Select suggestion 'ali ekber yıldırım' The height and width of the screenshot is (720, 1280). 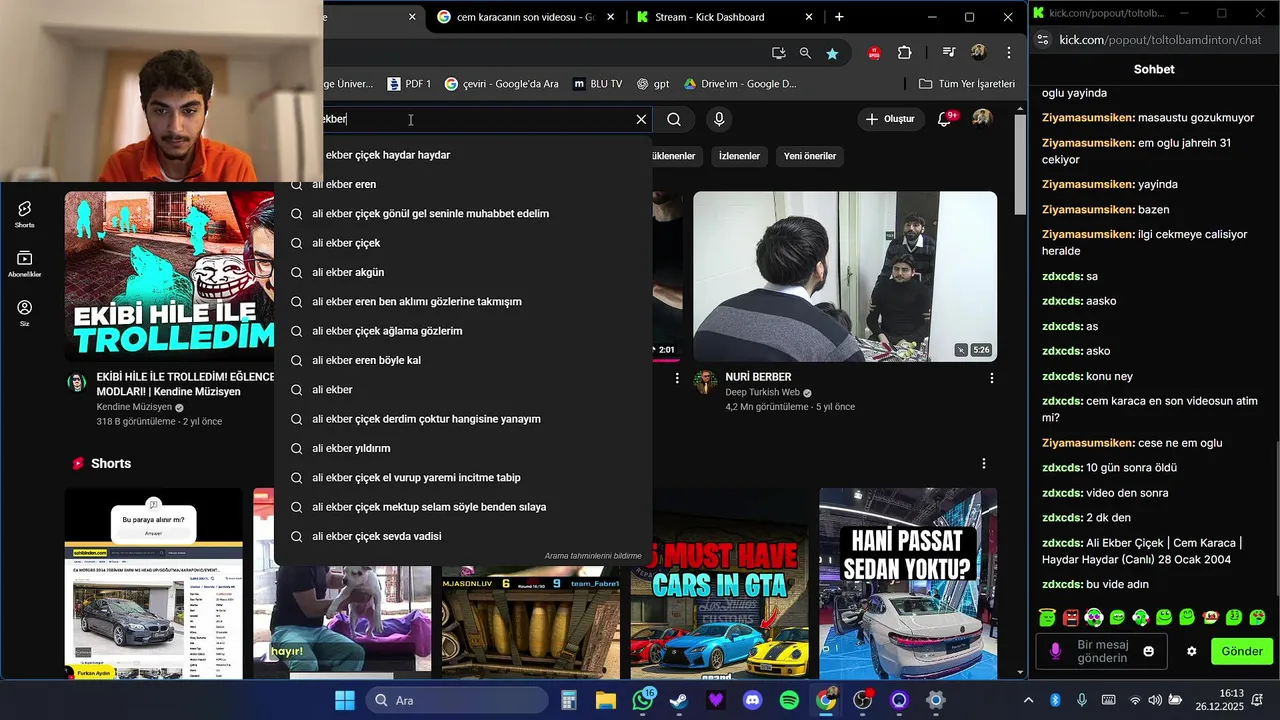463,448
